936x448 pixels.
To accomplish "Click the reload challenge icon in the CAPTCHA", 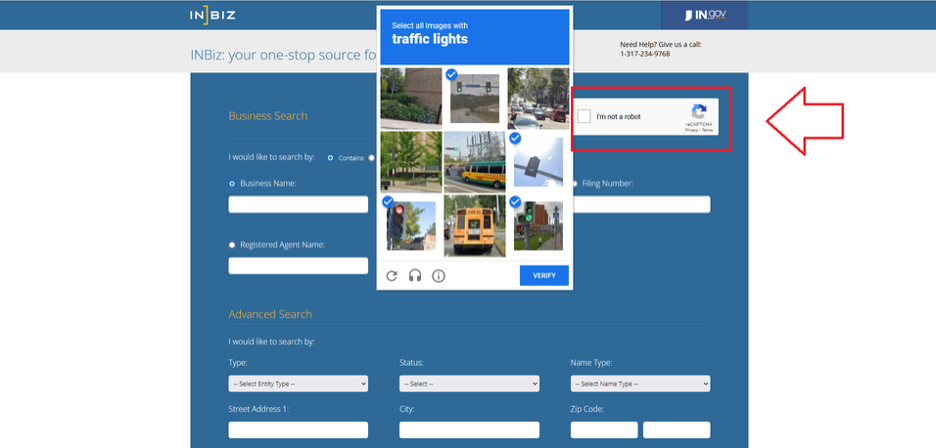I will point(392,276).
